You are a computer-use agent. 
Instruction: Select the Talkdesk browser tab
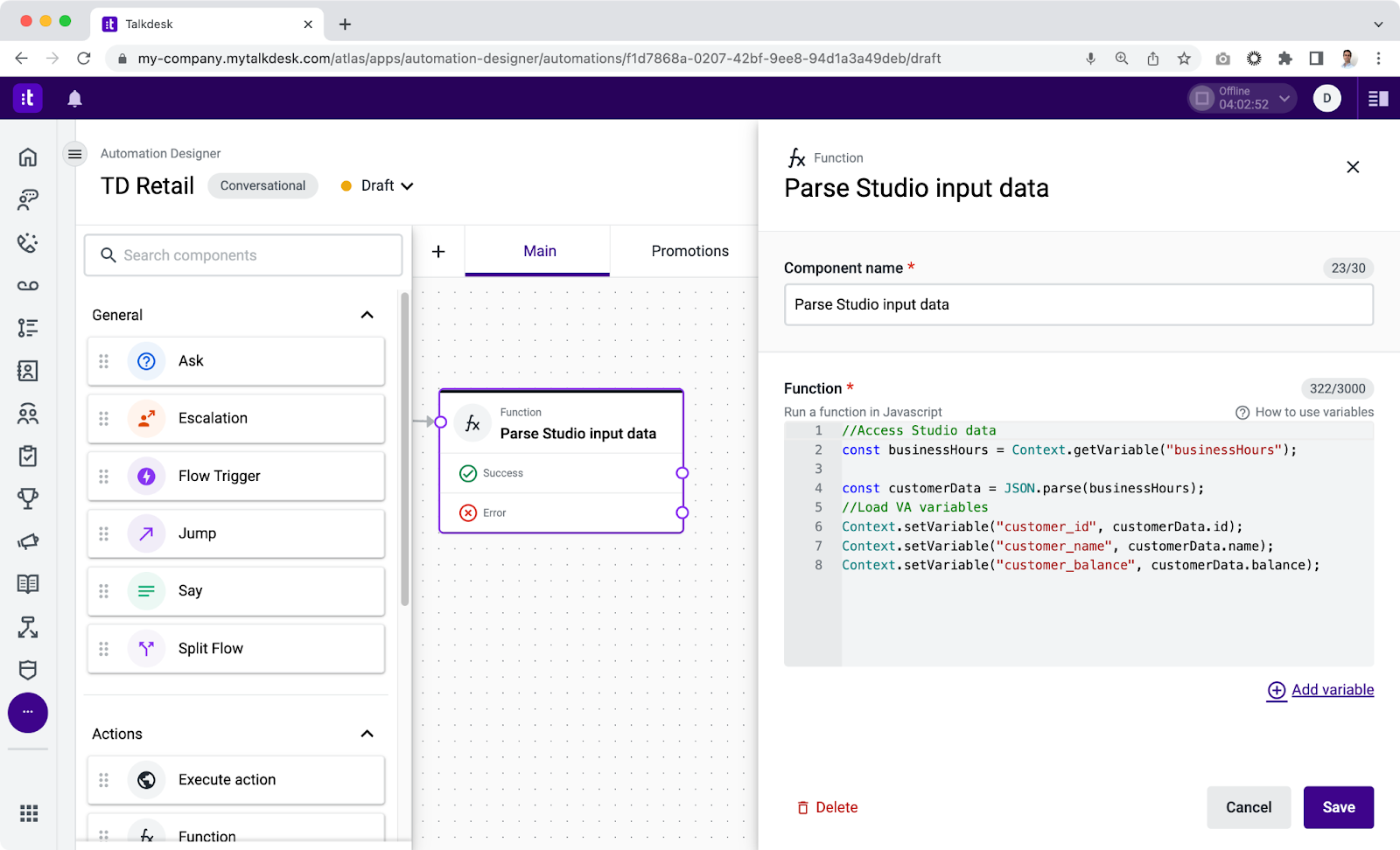(x=206, y=24)
